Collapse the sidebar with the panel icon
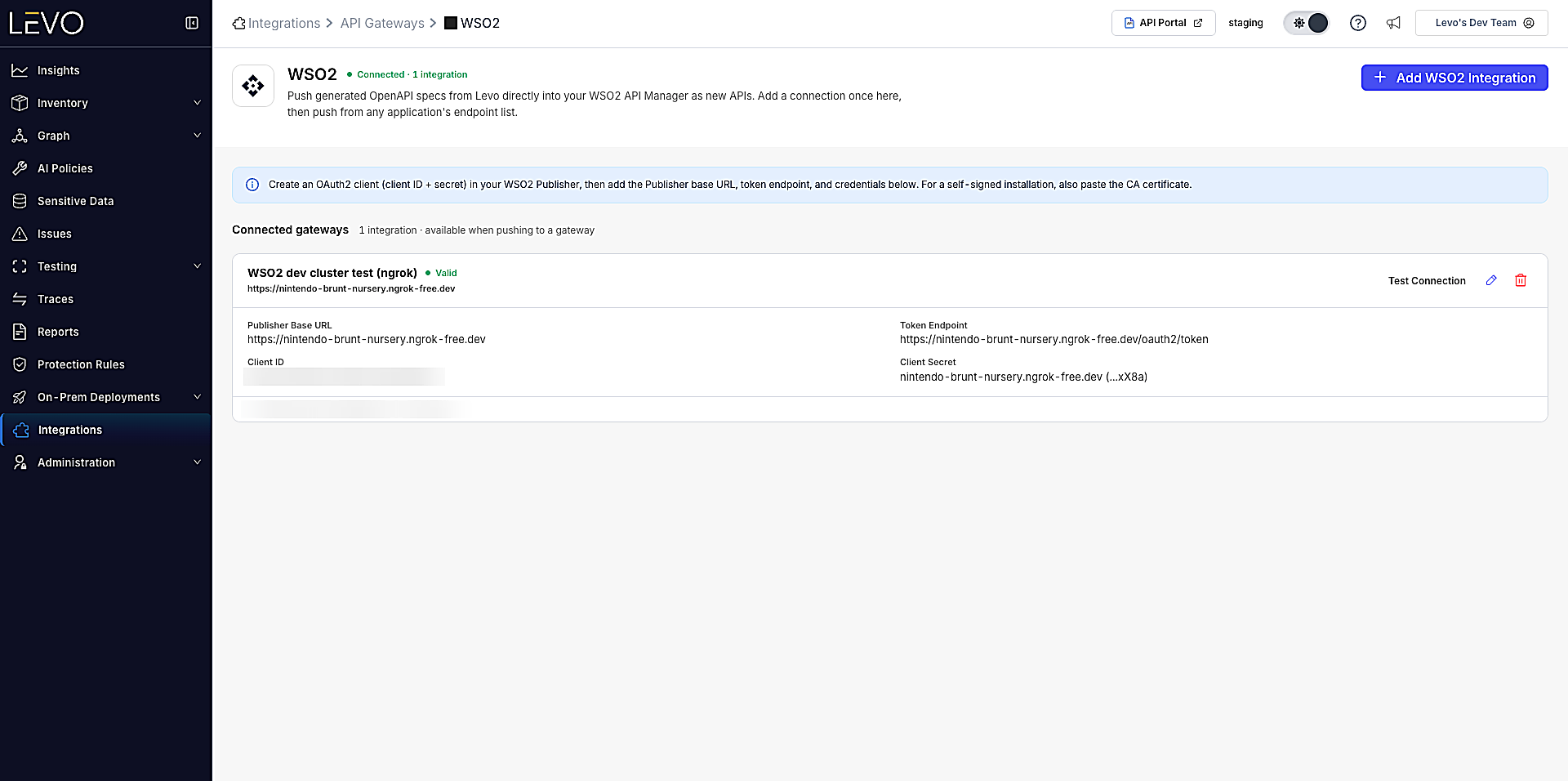The image size is (1568, 781). 192,23
